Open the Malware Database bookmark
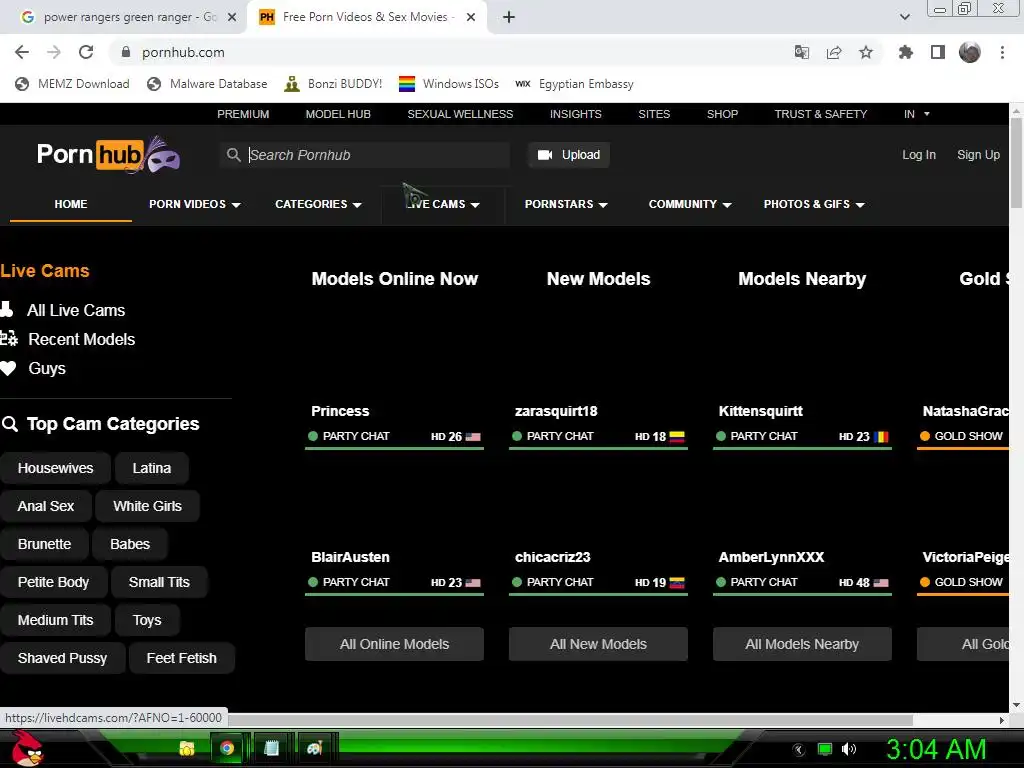Screen dimensions: 1024x768 [x=207, y=84]
